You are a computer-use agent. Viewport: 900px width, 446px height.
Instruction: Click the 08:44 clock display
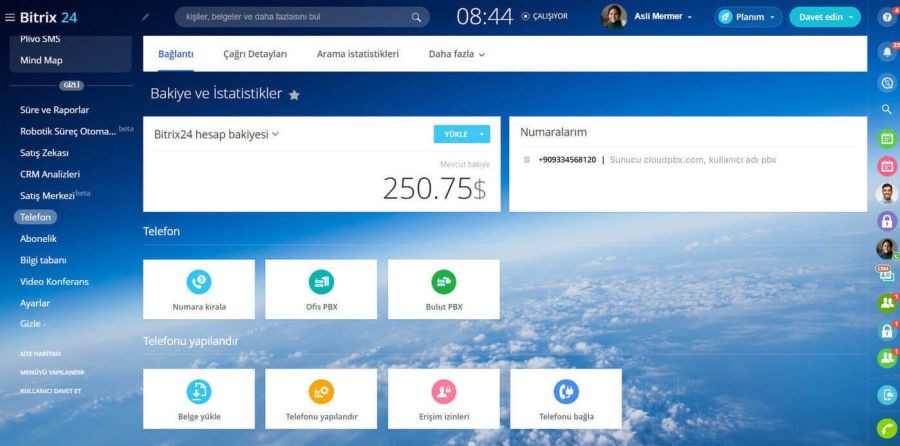[x=484, y=17]
